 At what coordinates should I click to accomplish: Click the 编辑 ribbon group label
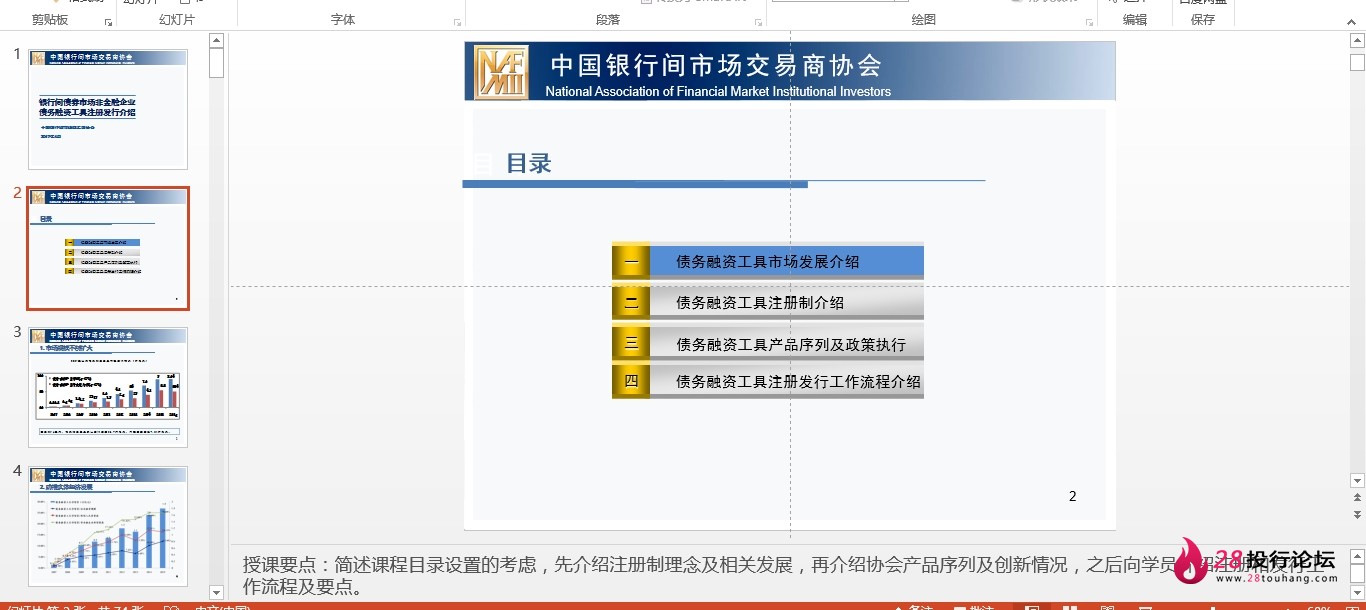[1135, 20]
